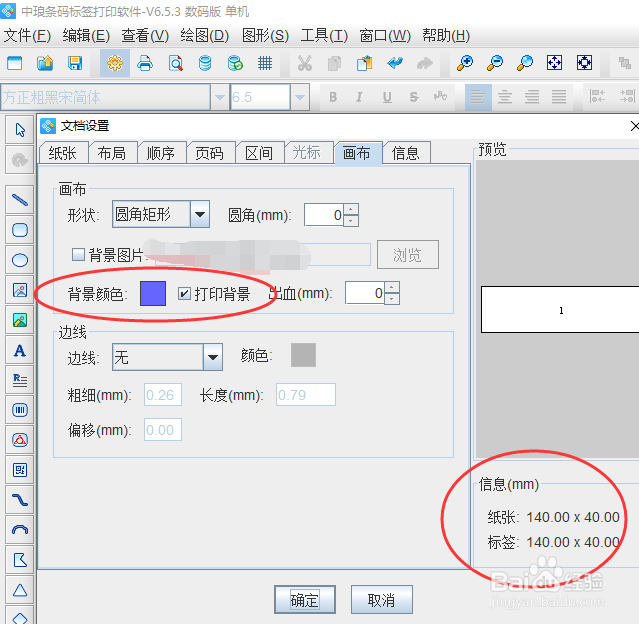Switch to the 顺序 tab

coord(161,153)
